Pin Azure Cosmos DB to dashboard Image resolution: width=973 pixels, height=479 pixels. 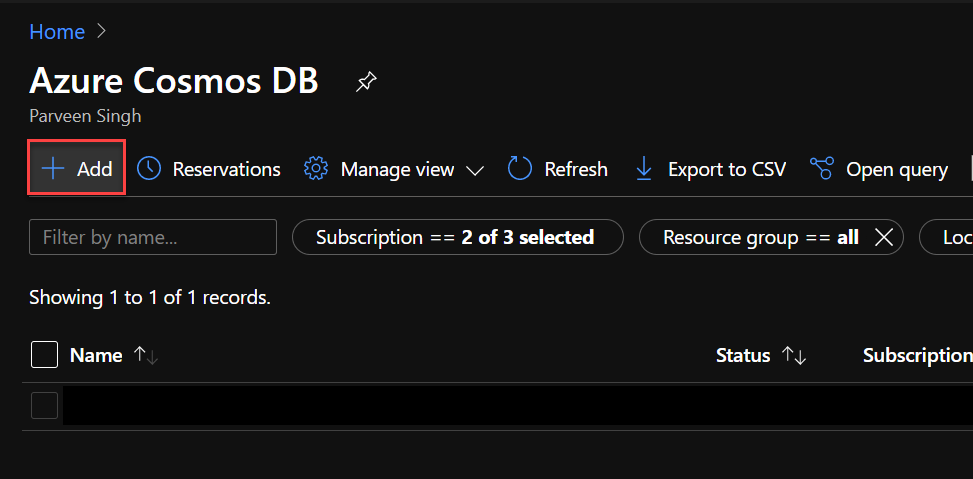(x=366, y=82)
